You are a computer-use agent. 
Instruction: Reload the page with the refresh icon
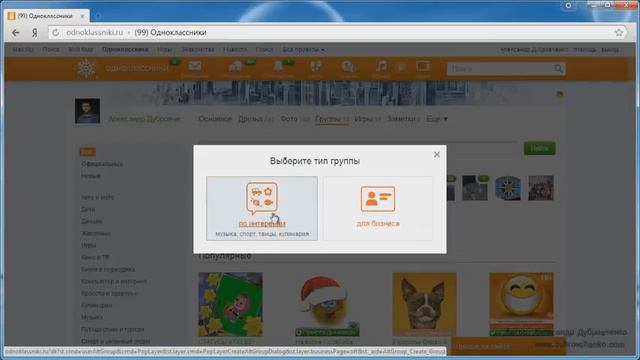coord(56,32)
